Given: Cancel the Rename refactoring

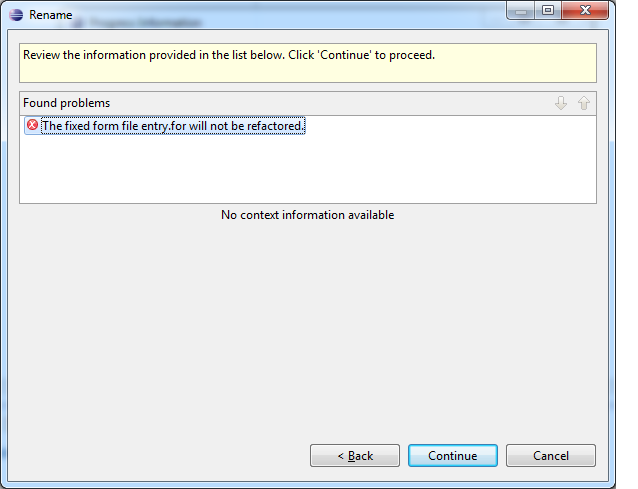Looking at the screenshot, I should tap(551, 455).
